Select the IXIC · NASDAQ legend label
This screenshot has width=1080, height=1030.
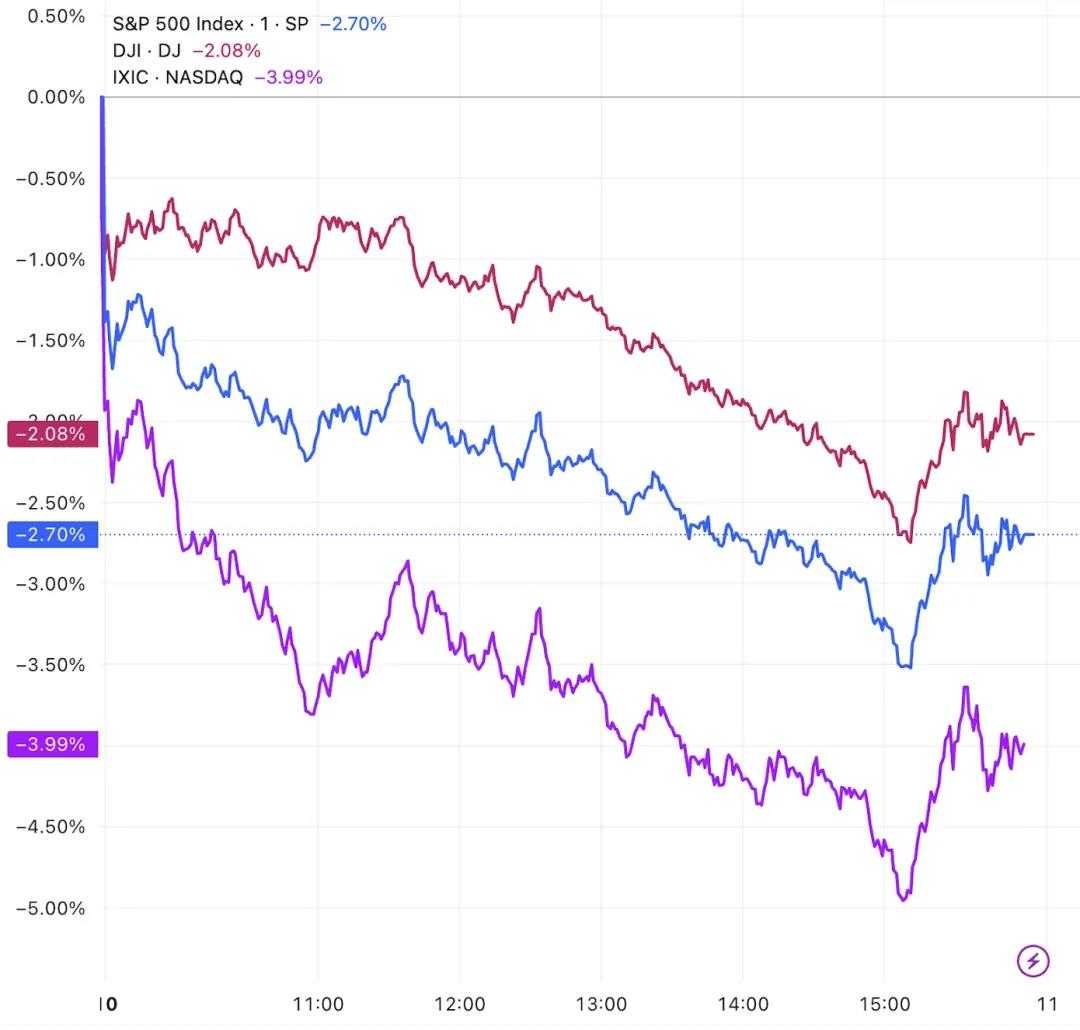click(x=178, y=77)
